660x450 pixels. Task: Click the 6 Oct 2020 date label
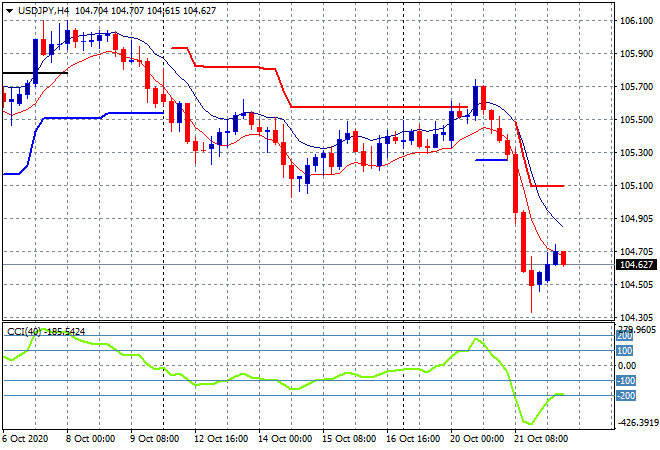[25, 439]
